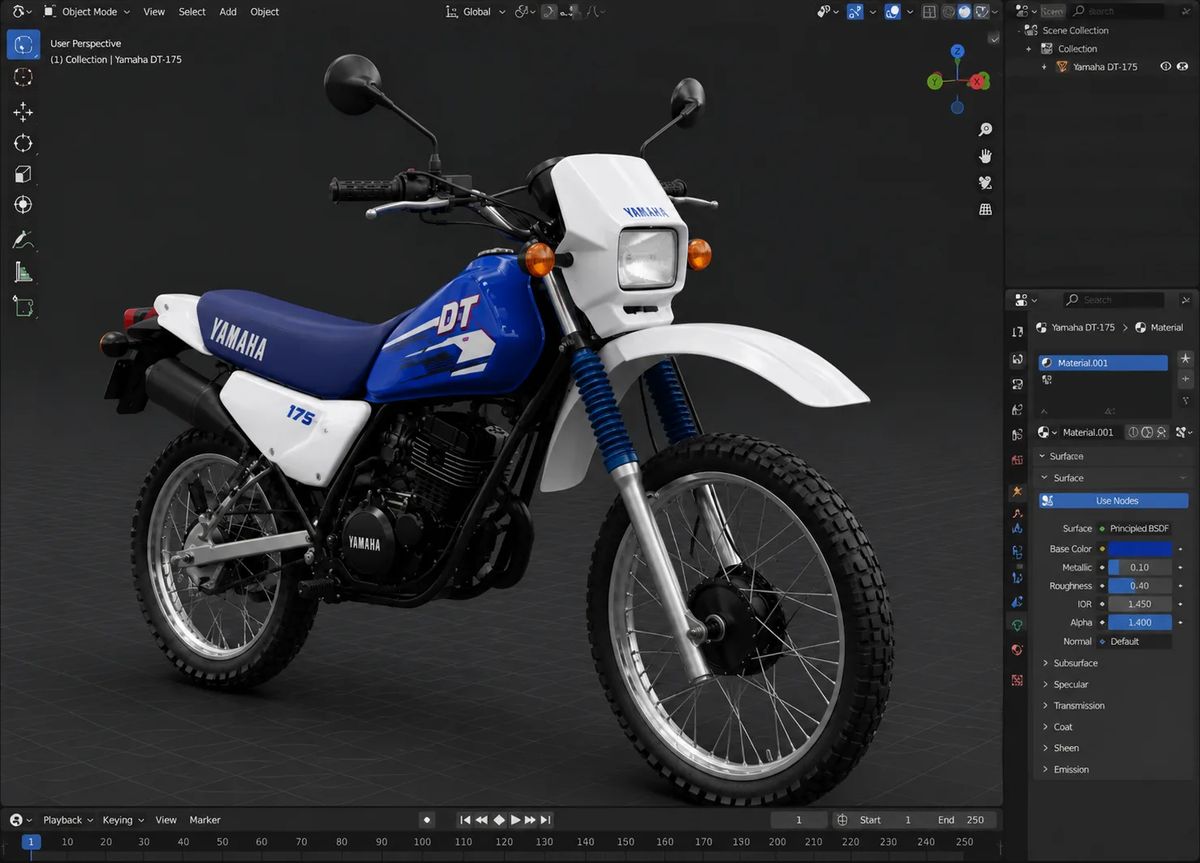Open Global transform orientation dropdown
1200x863 pixels.
click(x=474, y=12)
